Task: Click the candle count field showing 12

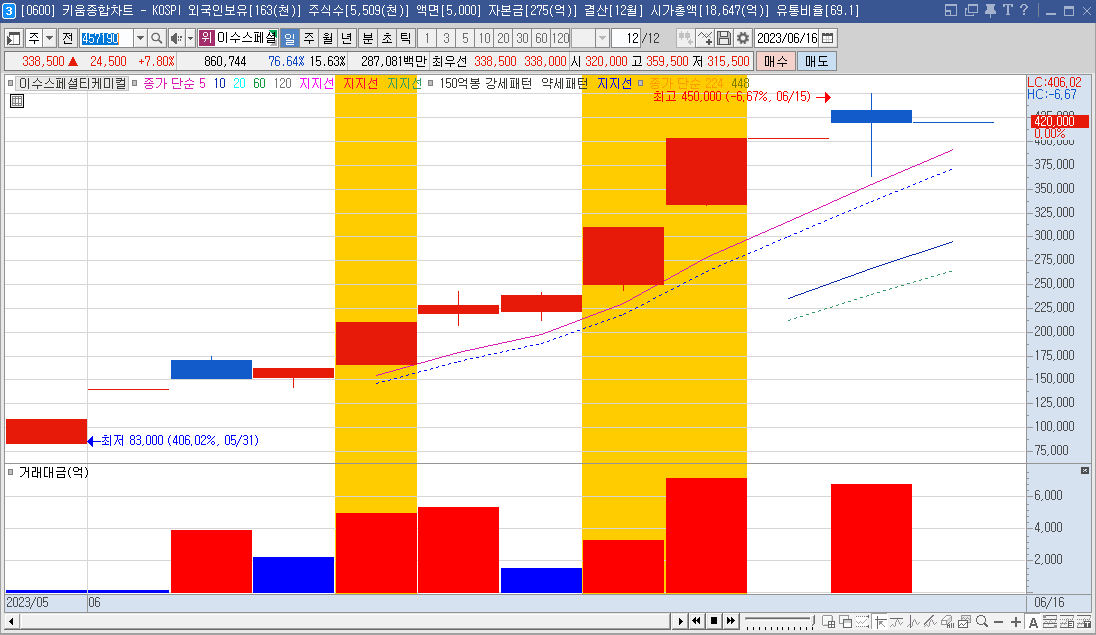Action: [x=626, y=38]
